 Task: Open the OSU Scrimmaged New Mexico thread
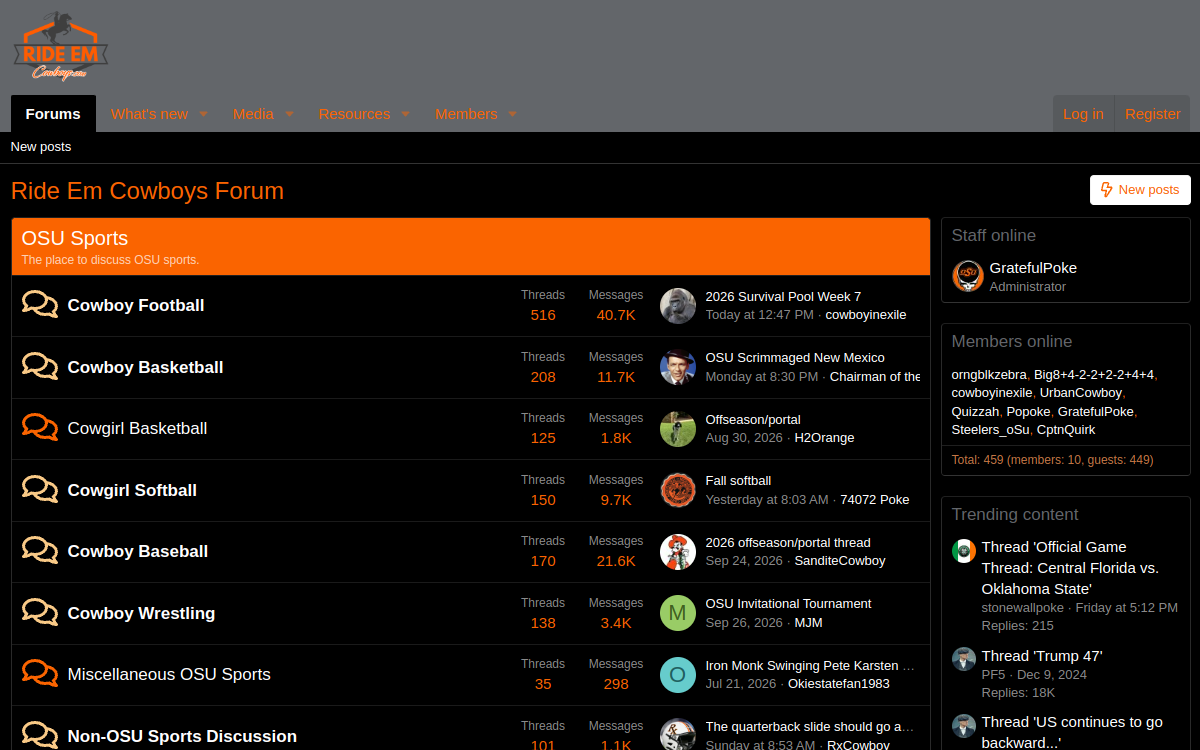click(795, 357)
